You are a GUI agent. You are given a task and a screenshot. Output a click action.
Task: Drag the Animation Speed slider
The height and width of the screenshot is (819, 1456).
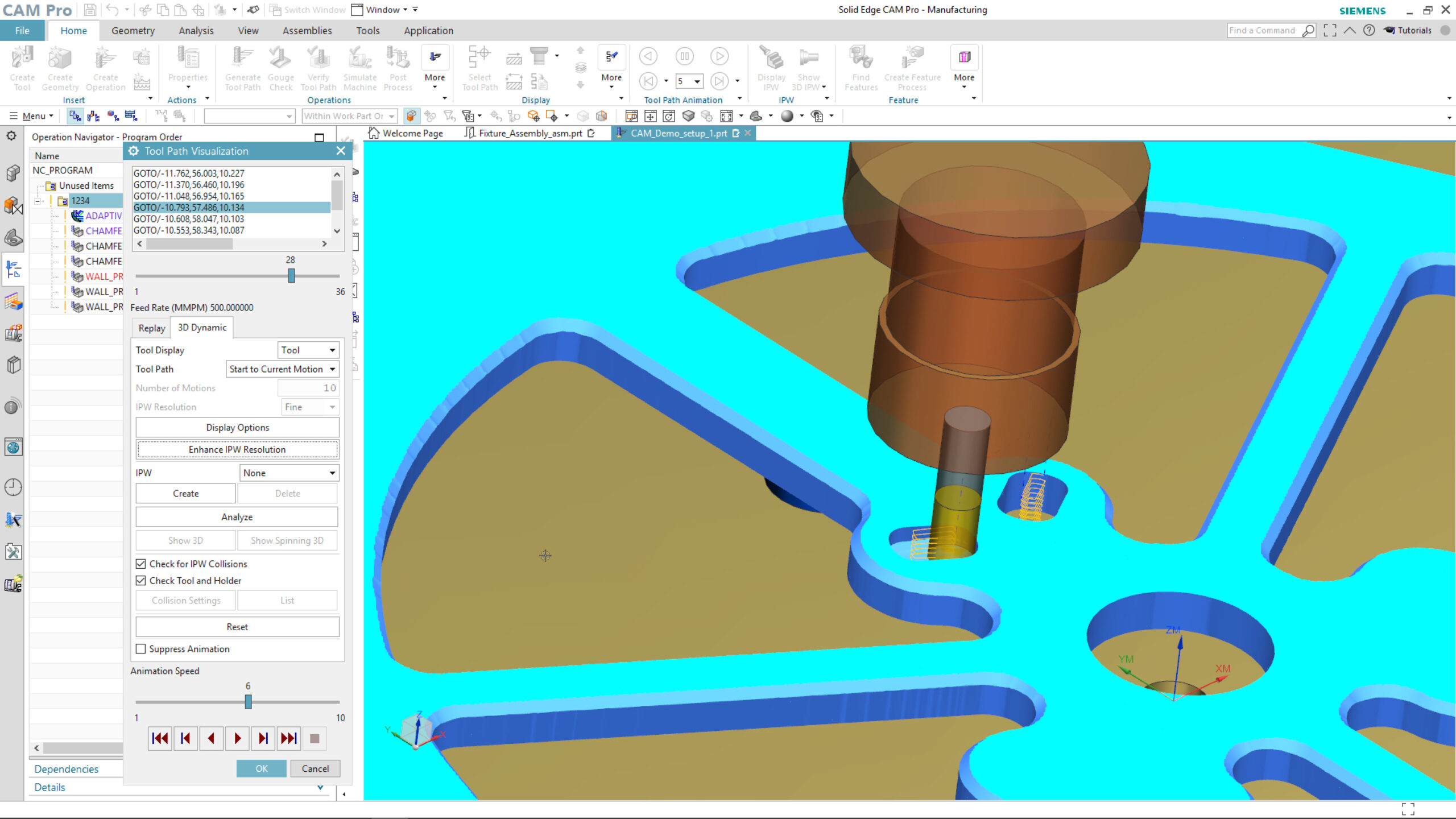248,702
